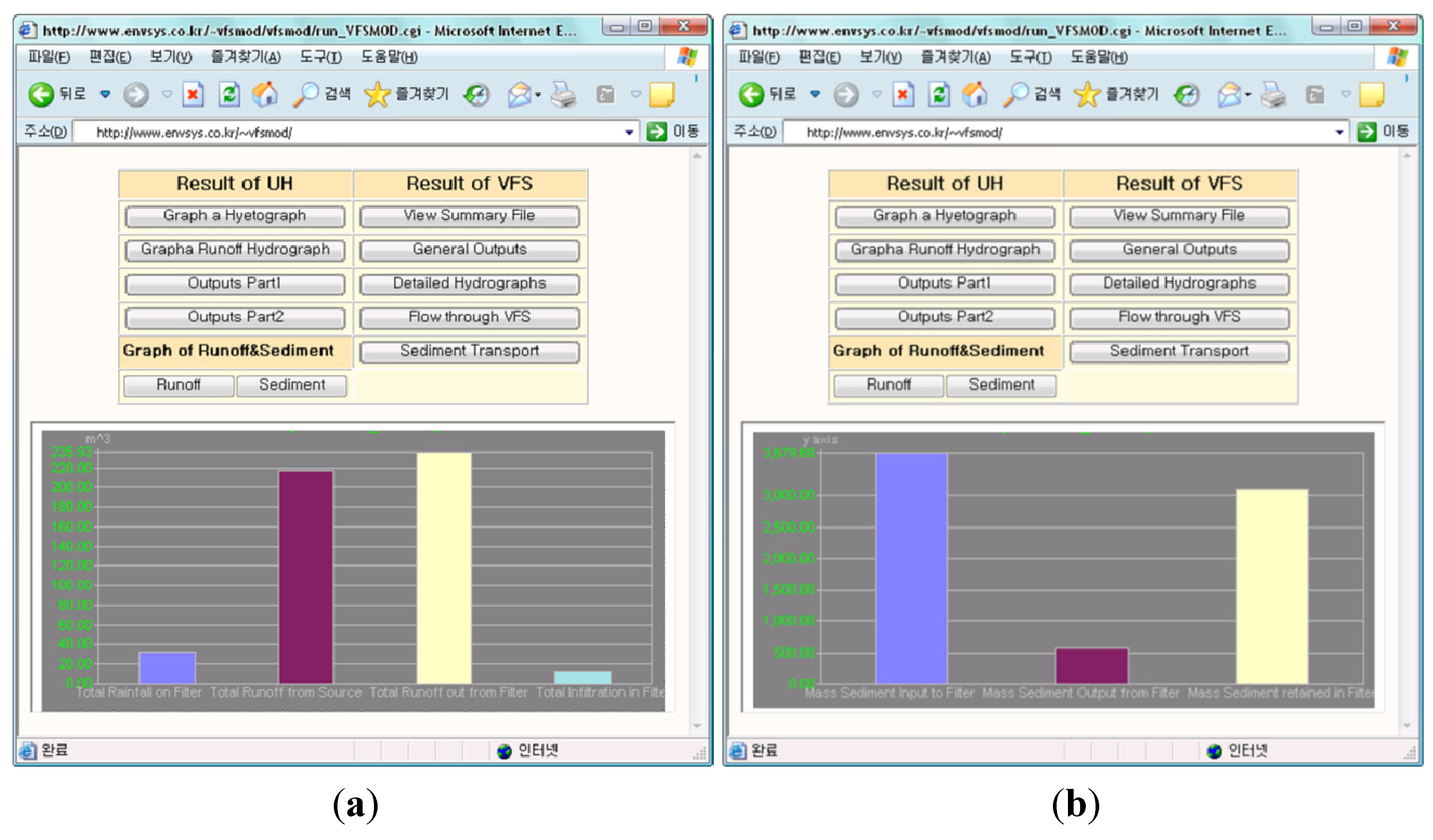1433x840 pixels.
Task: Click the Mail icon in left browser toolbar
Action: pyautogui.click(x=520, y=94)
